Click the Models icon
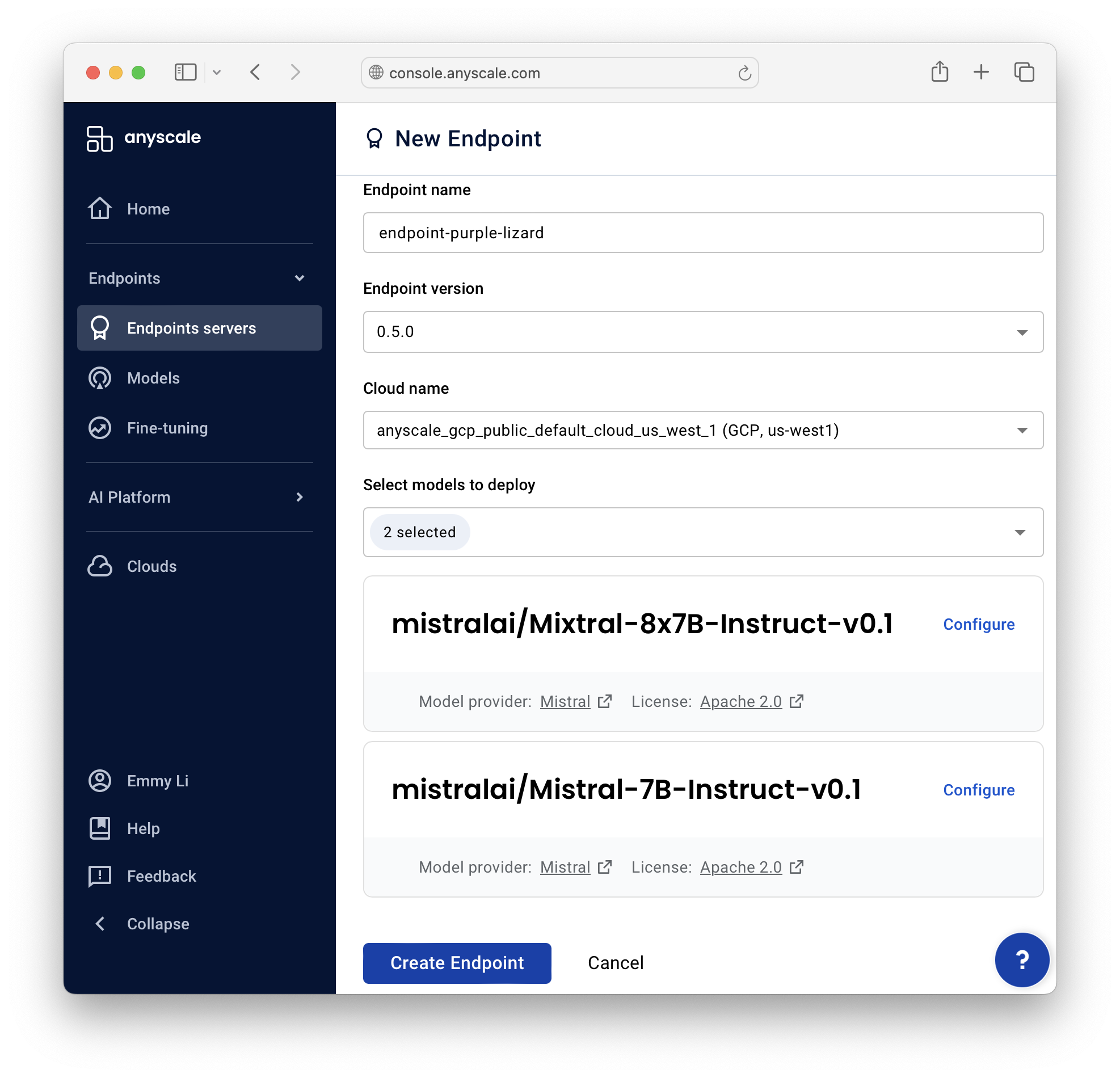Screen dimensions: 1120x1078 coord(99,378)
